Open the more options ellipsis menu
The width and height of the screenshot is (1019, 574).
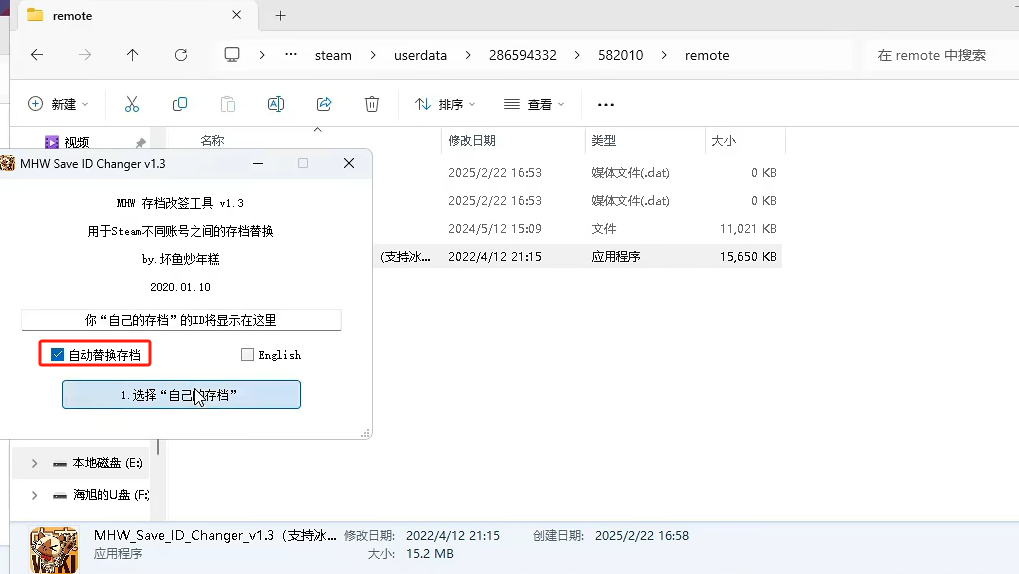[606, 105]
